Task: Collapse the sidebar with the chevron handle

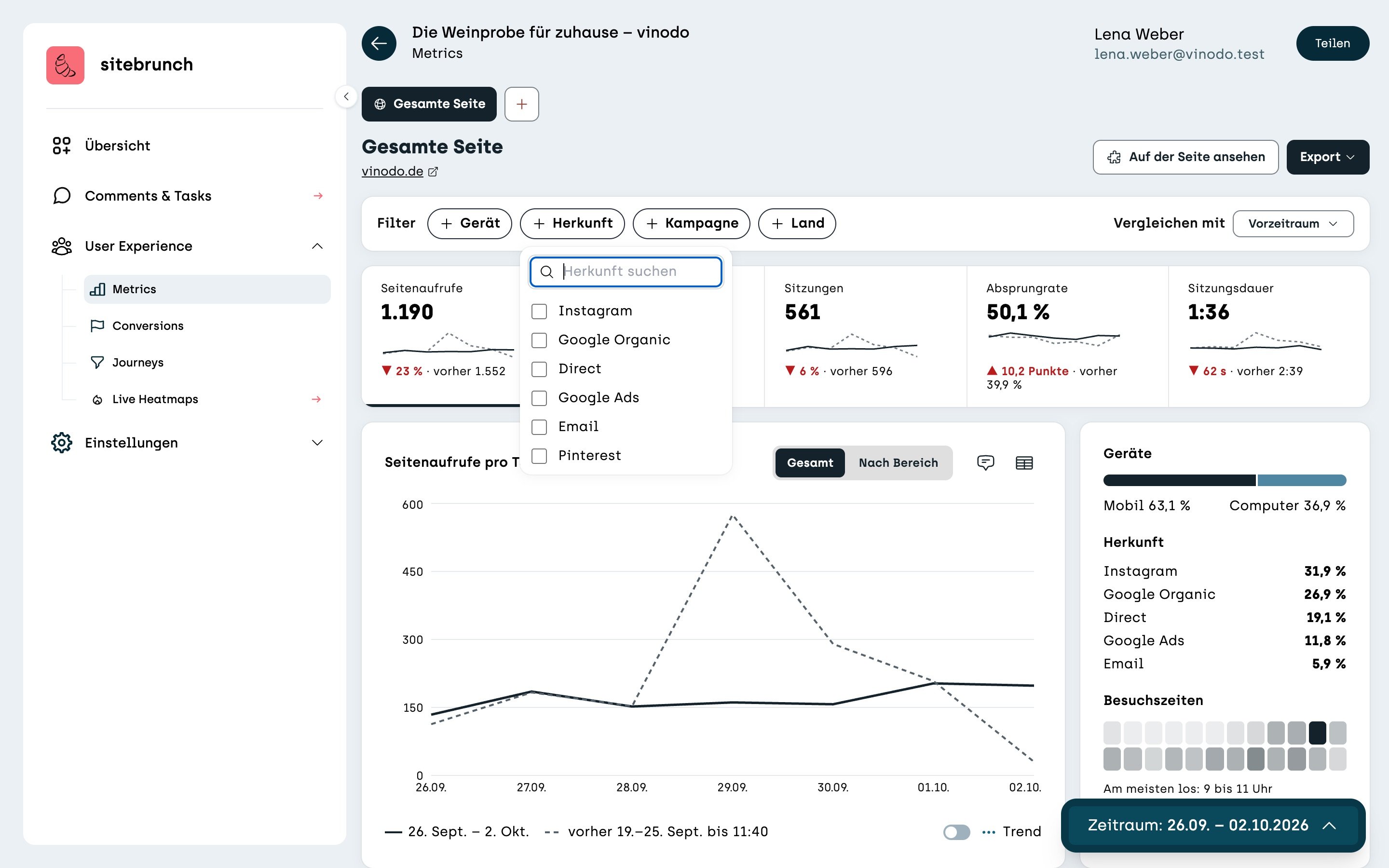Action: [346, 96]
